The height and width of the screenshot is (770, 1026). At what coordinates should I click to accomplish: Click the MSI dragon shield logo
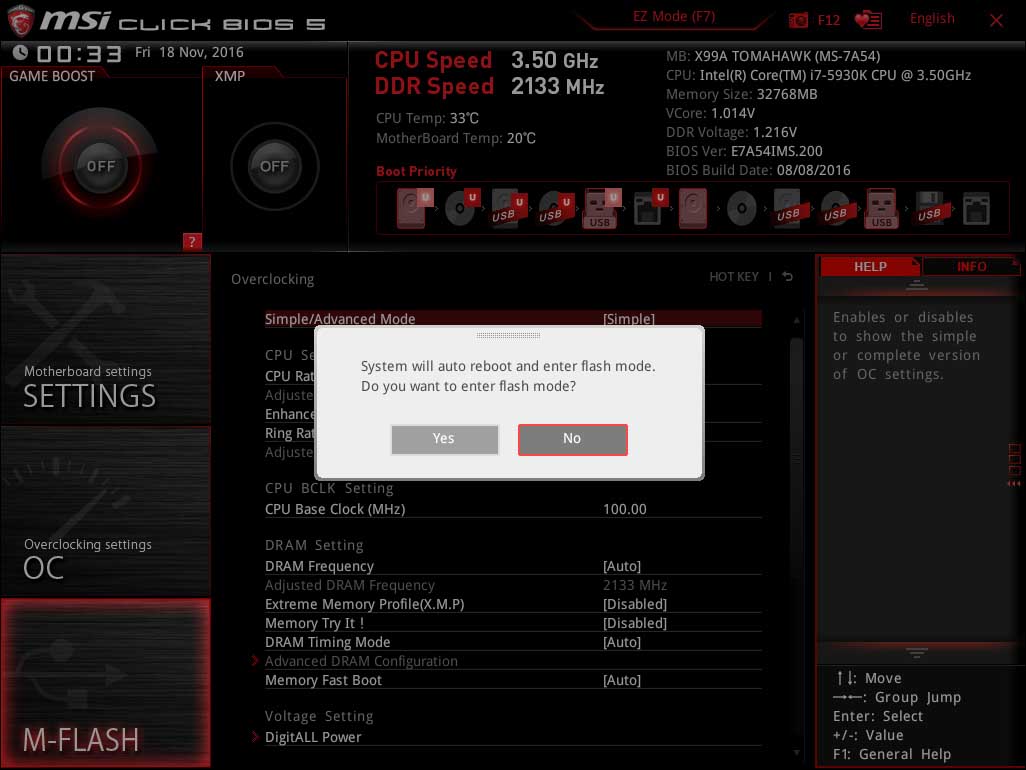(x=21, y=20)
